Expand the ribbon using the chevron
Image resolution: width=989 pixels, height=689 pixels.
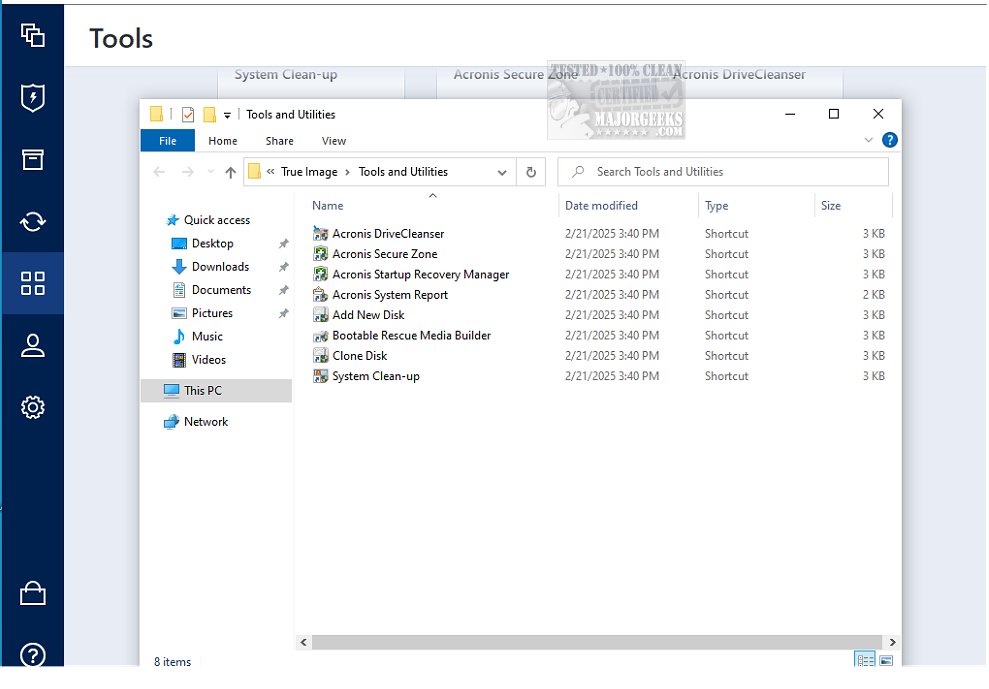(868, 141)
